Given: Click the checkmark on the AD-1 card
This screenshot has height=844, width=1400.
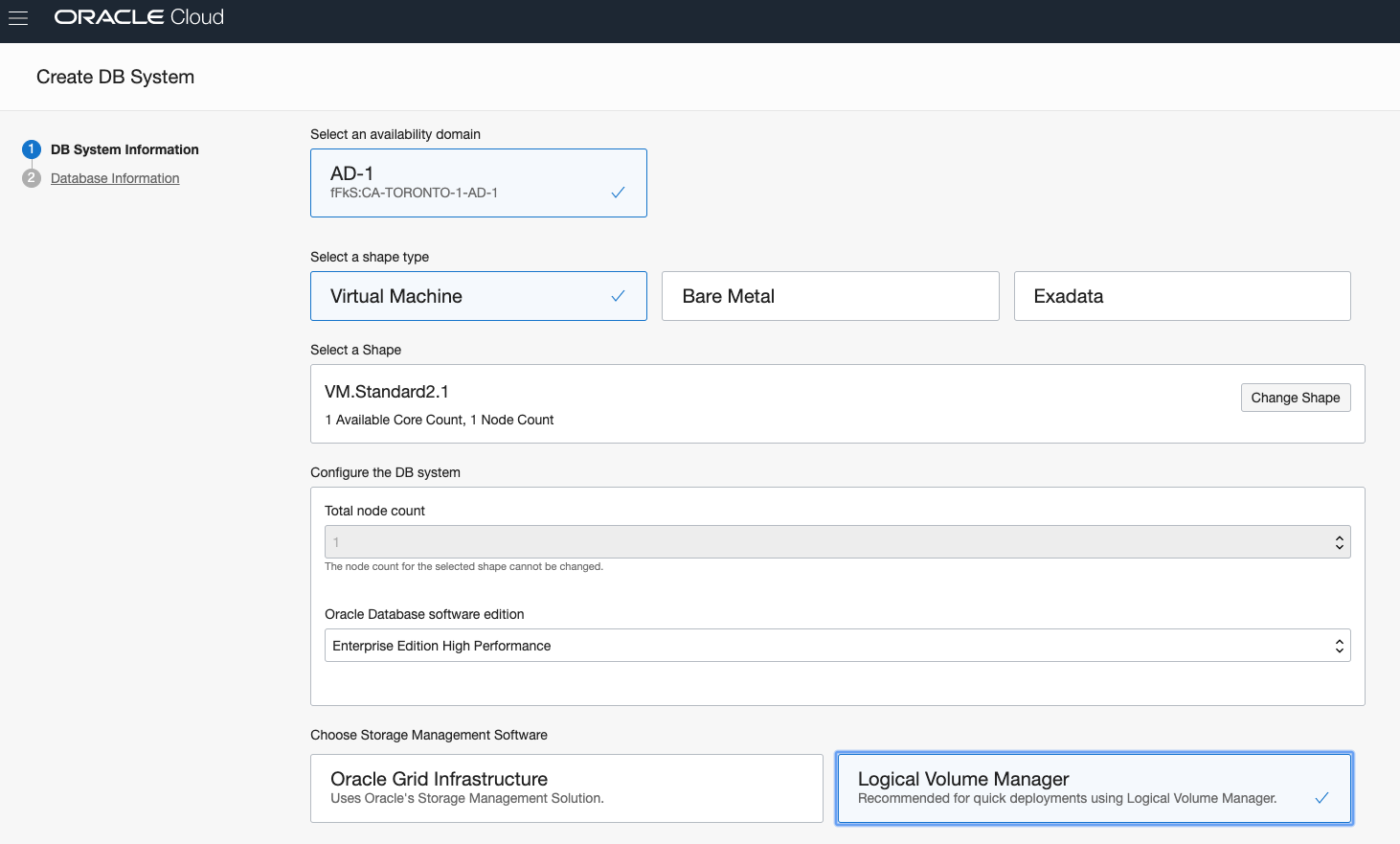Looking at the screenshot, I should pos(617,193).
